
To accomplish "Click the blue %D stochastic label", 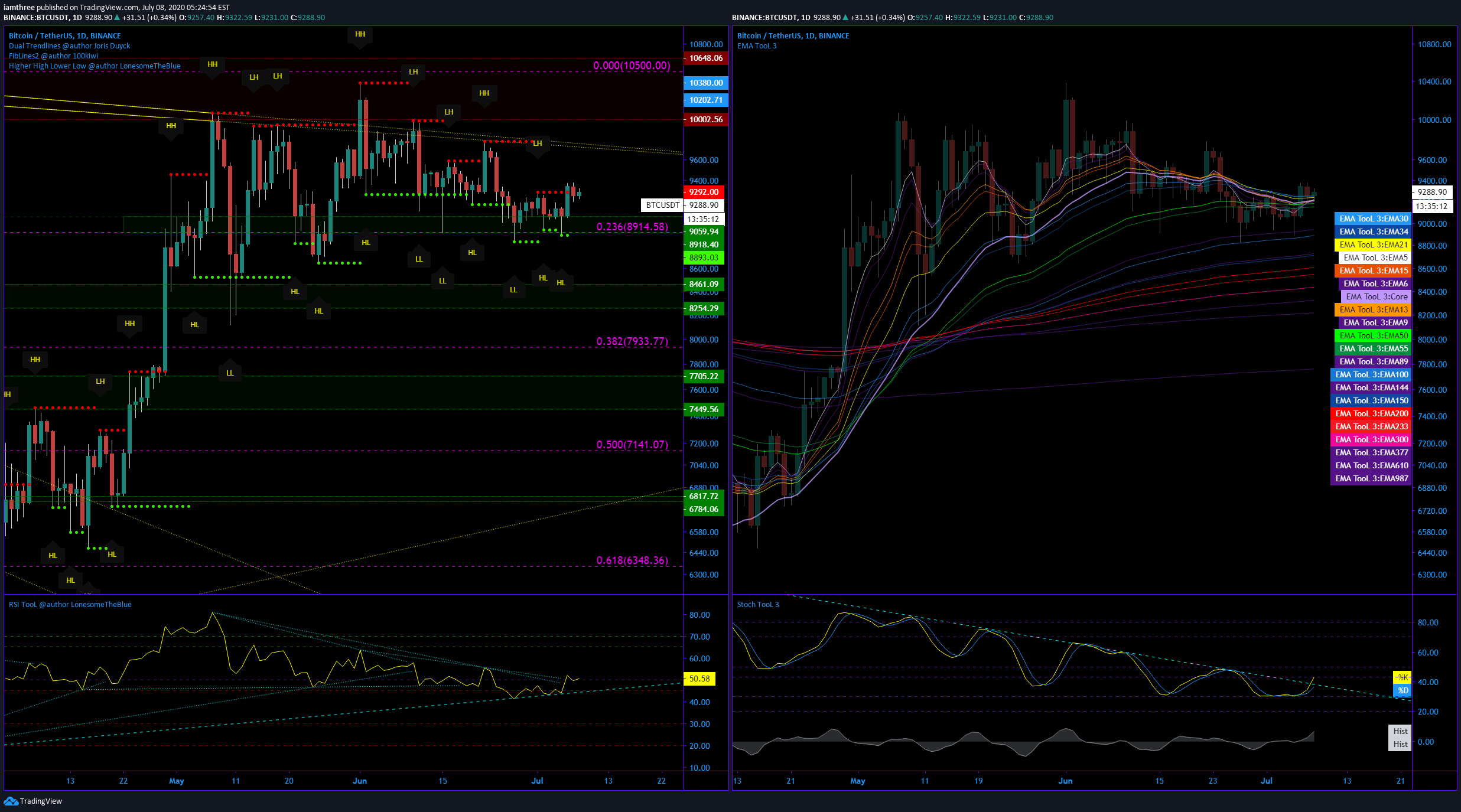I will pos(1402,690).
